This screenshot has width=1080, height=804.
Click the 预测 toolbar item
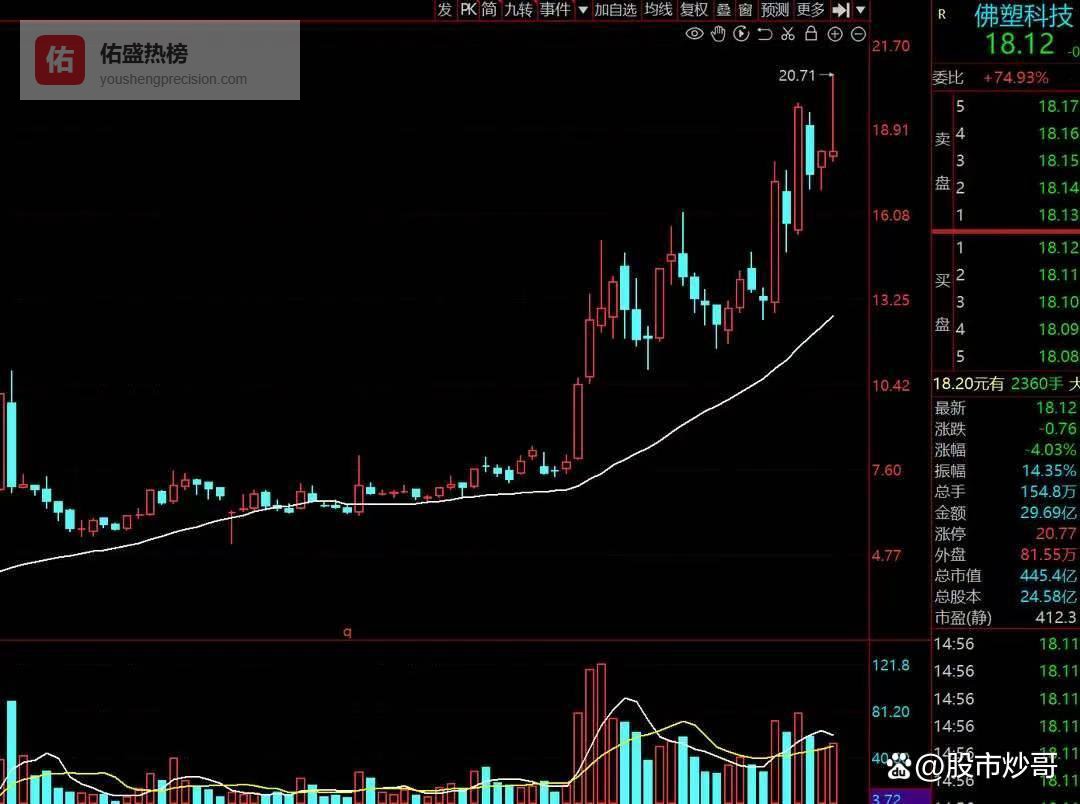click(774, 10)
